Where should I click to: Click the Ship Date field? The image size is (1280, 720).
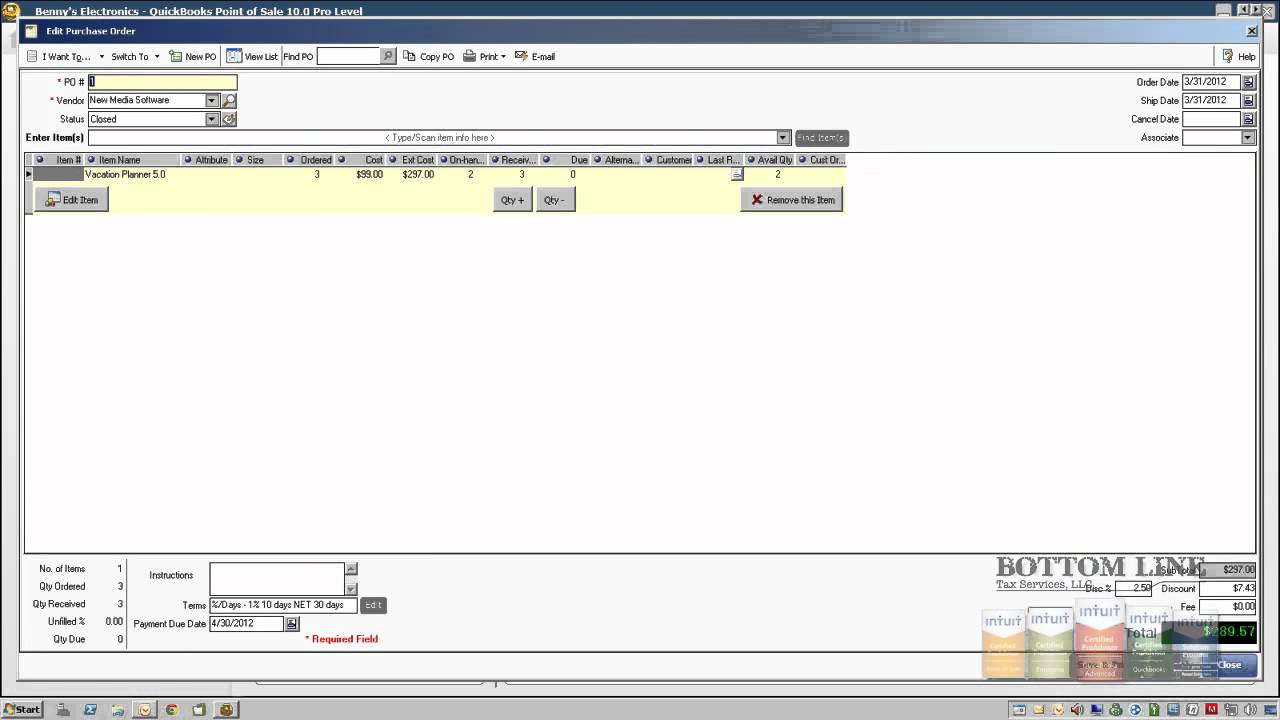point(1211,100)
